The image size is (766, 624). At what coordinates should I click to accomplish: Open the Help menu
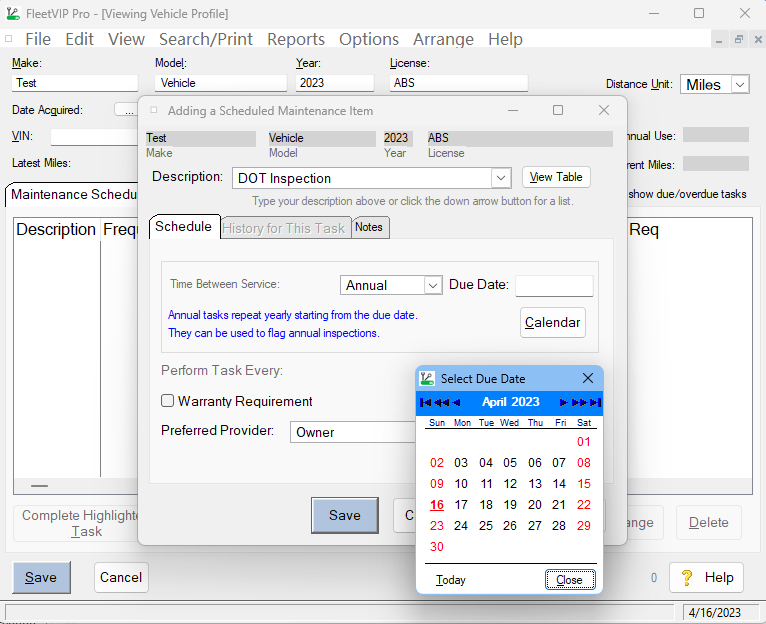(505, 39)
